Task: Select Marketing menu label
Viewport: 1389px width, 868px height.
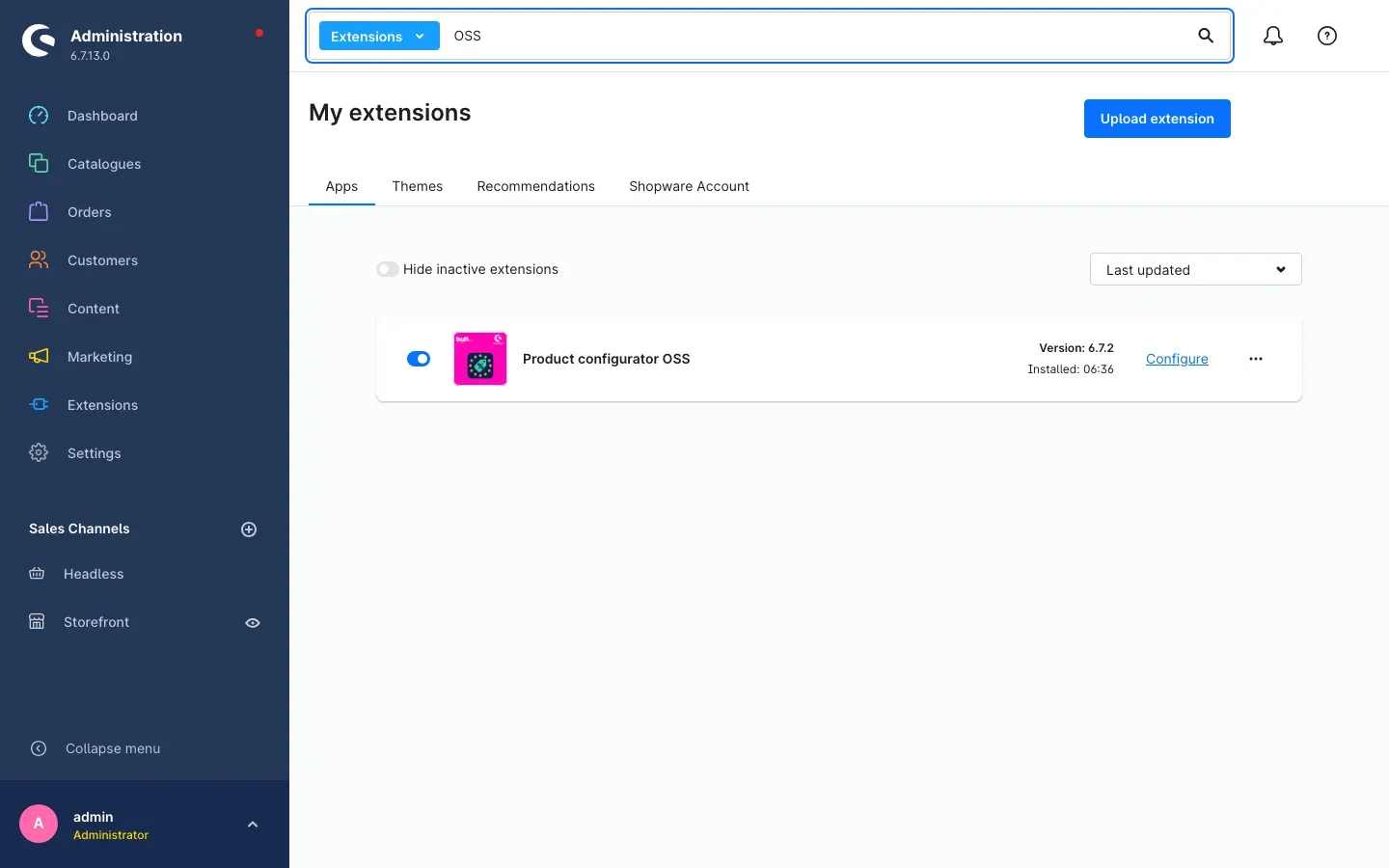Action: pos(100,357)
